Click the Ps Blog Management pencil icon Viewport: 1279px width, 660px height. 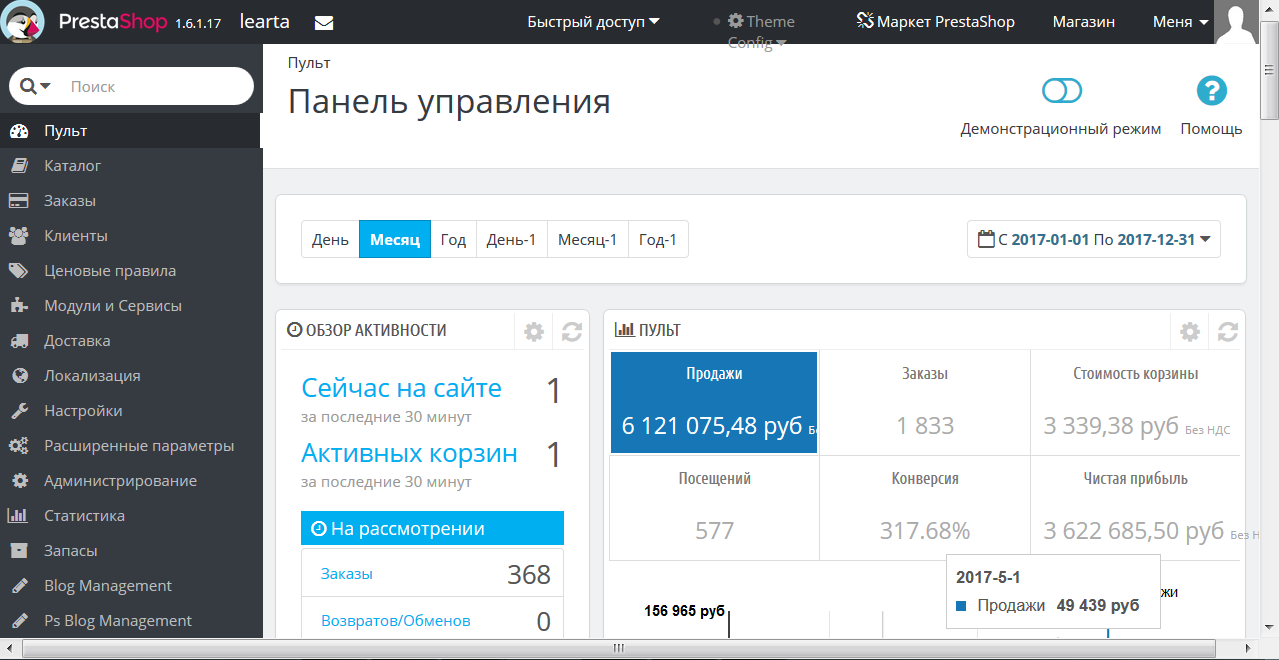click(x=18, y=621)
